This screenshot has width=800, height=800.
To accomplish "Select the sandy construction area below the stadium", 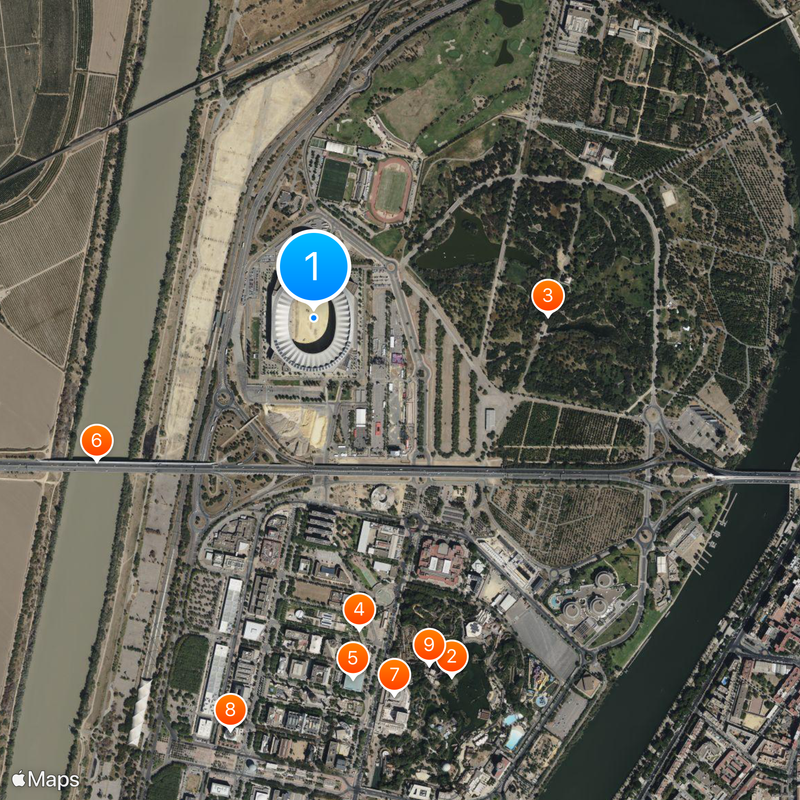I will tap(297, 424).
